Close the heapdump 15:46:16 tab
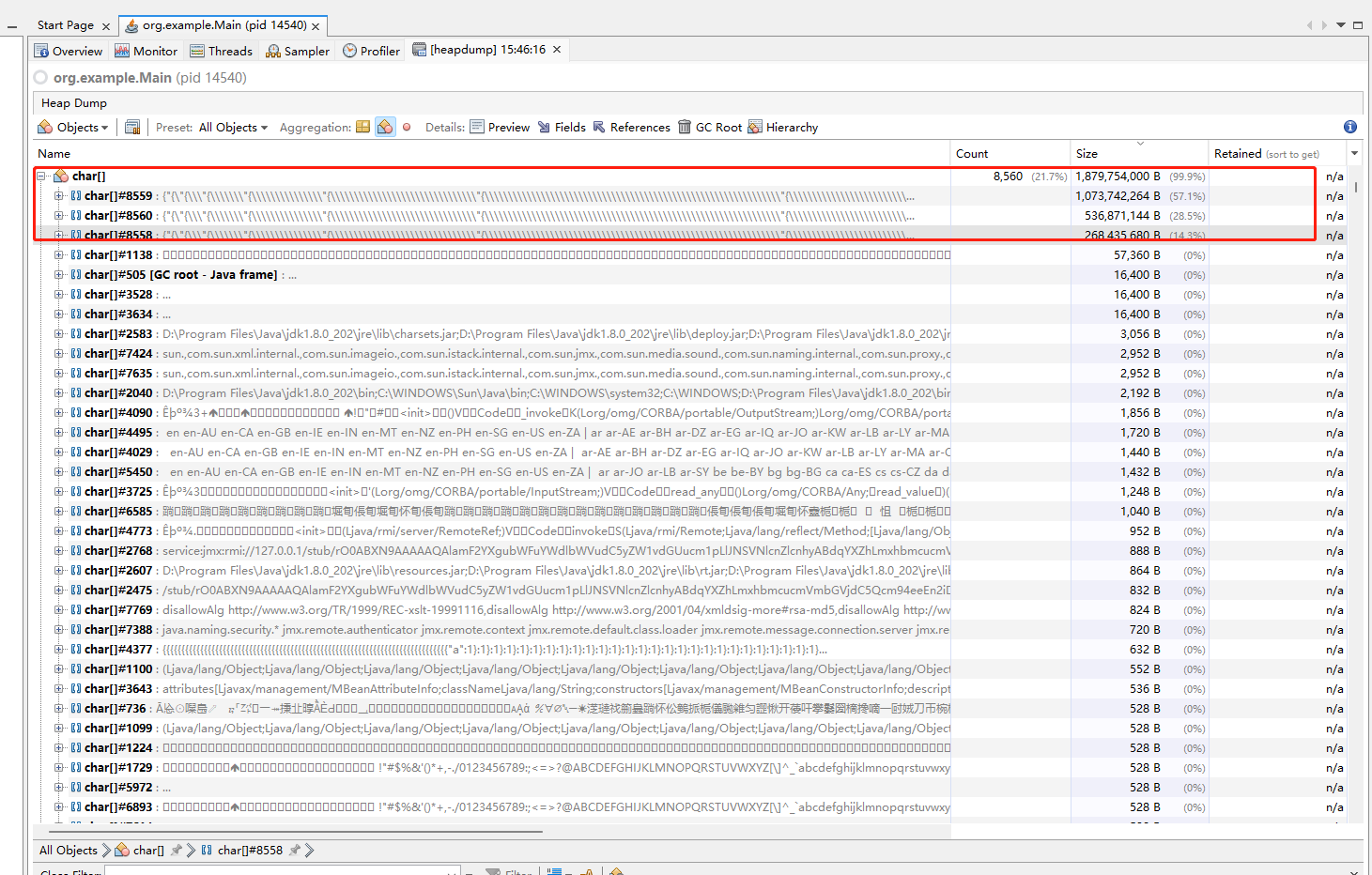The width and height of the screenshot is (1372, 875). [x=557, y=50]
